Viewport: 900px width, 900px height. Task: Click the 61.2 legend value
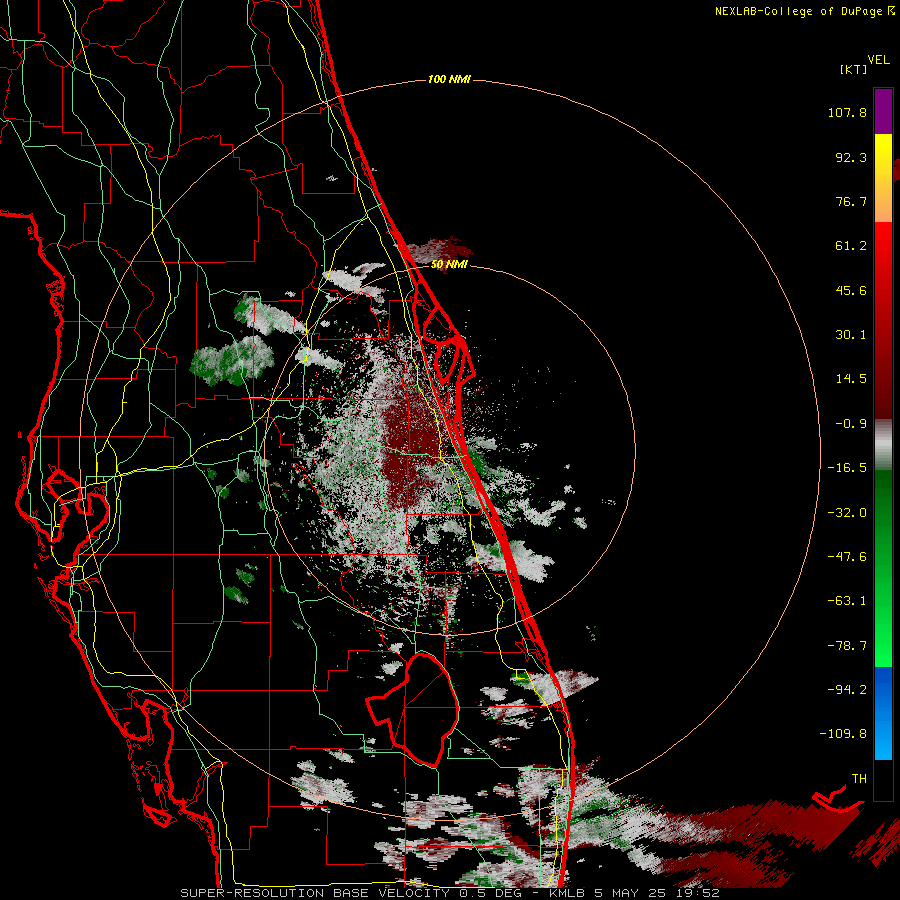tap(851, 246)
